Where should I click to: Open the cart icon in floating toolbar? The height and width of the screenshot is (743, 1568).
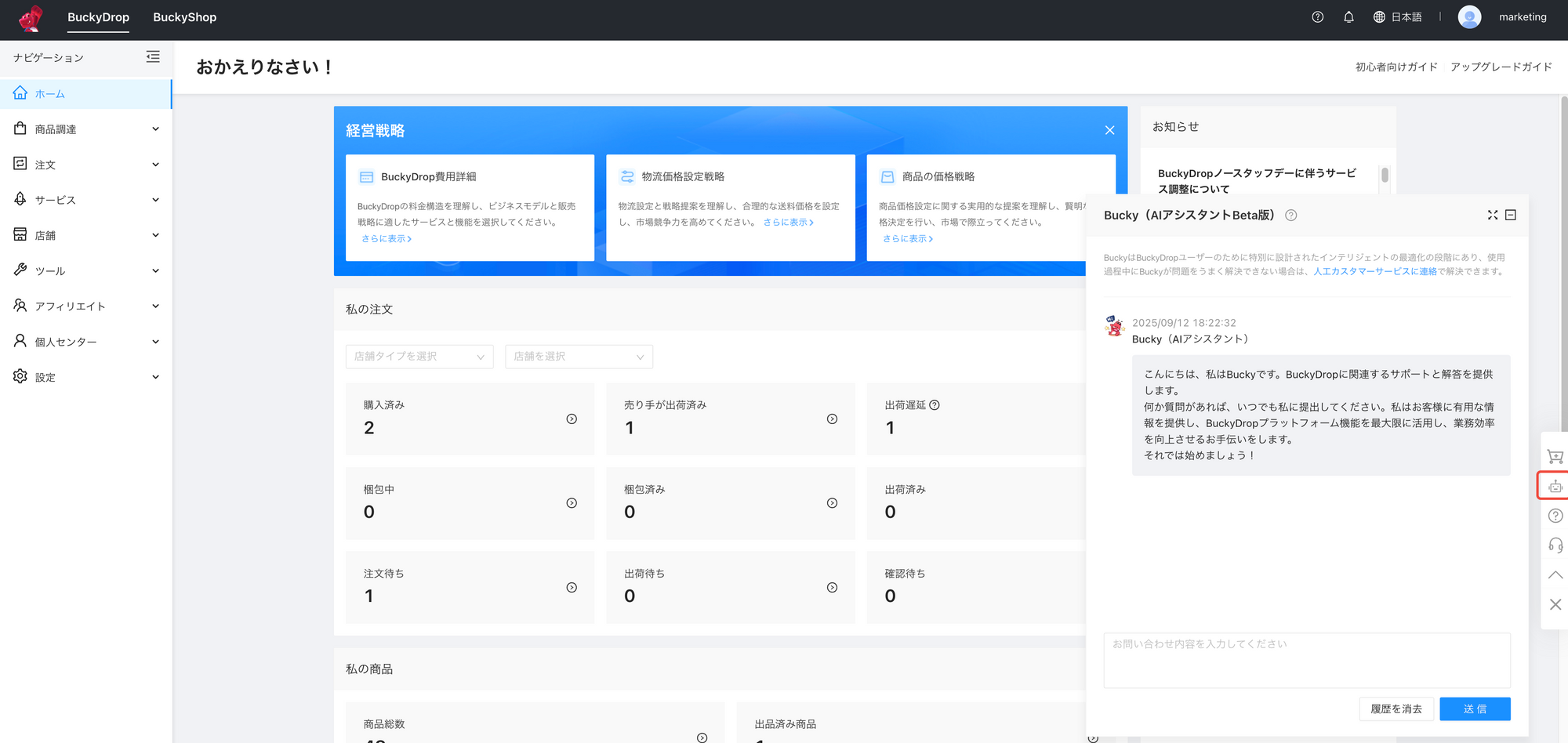pyautogui.click(x=1555, y=456)
